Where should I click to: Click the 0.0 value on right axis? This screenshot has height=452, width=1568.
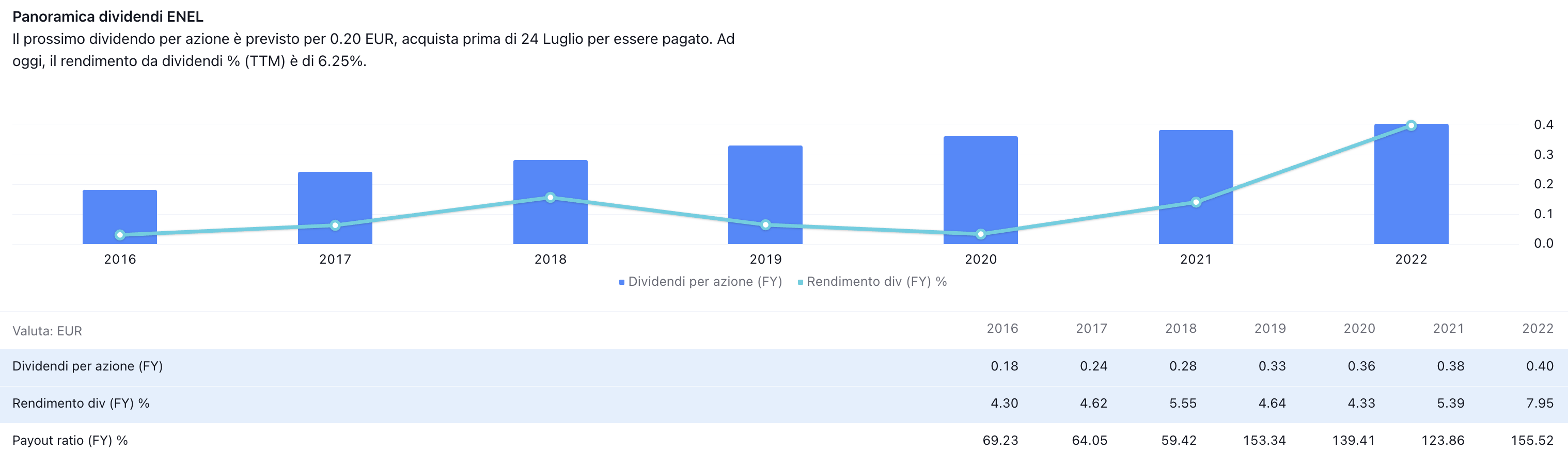pyautogui.click(x=1543, y=244)
